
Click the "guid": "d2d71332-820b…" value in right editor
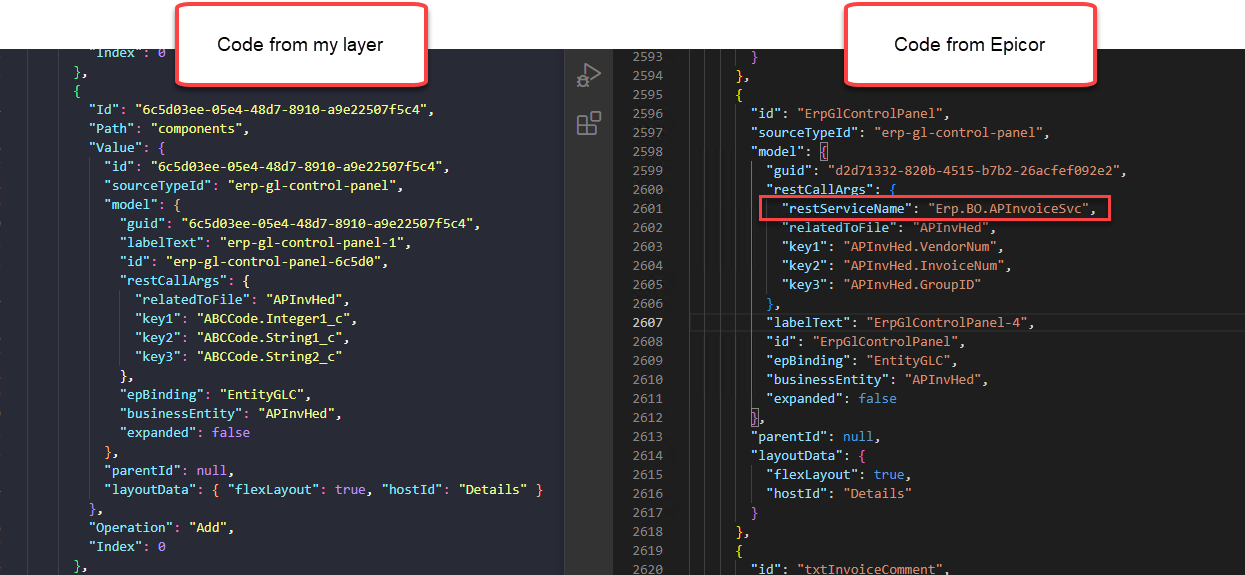974,171
